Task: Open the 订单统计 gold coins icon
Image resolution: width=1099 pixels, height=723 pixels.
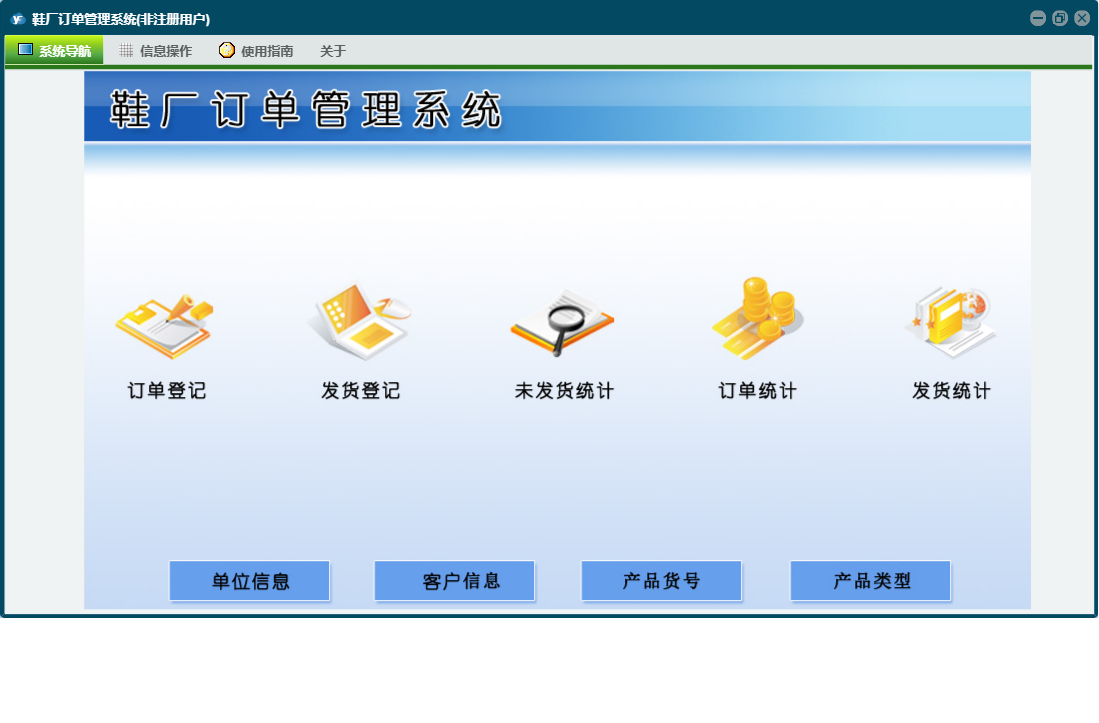Action: coord(758,318)
